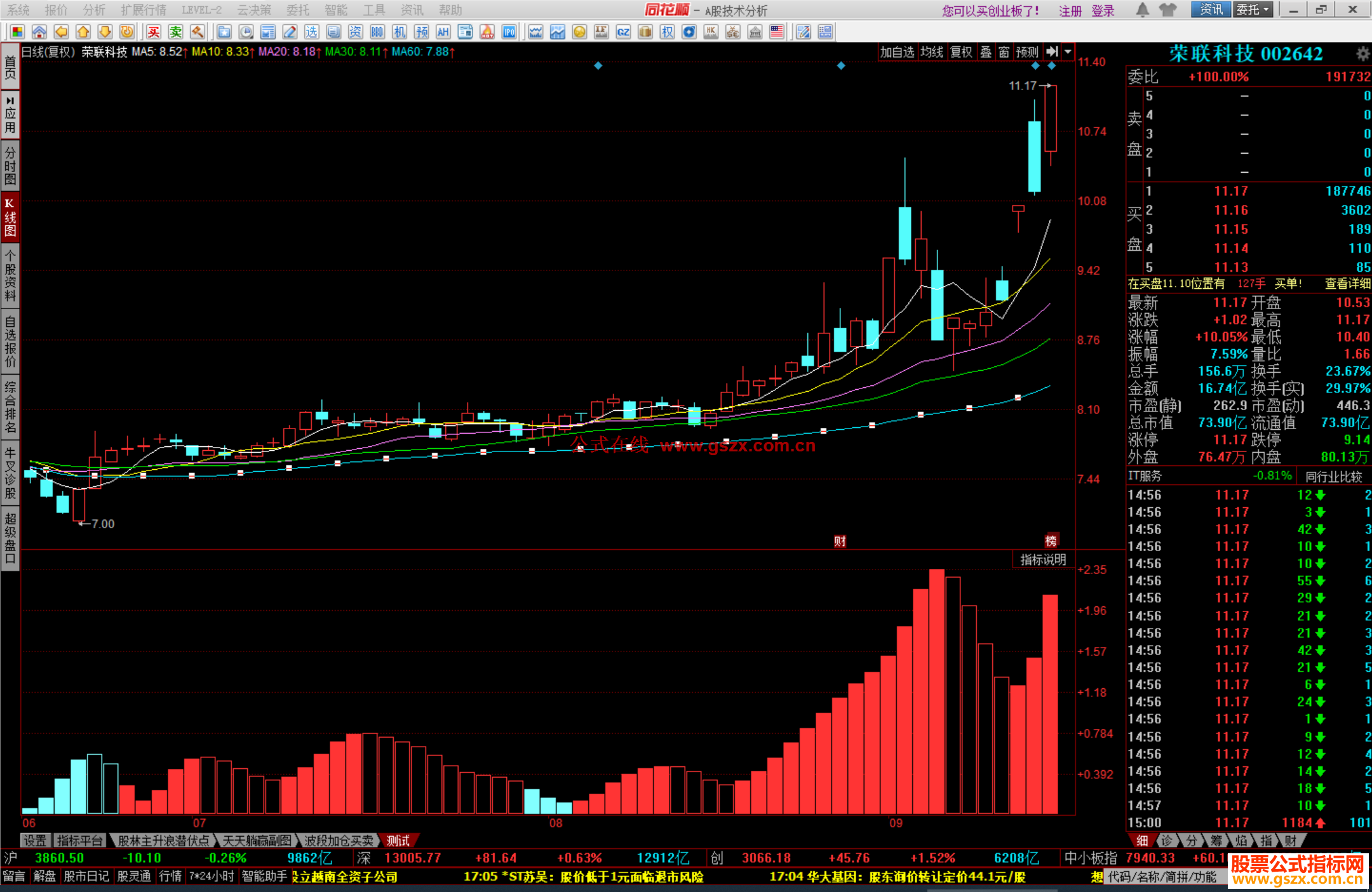
Task: Open the IPO toolbar icon
Action: [509, 32]
